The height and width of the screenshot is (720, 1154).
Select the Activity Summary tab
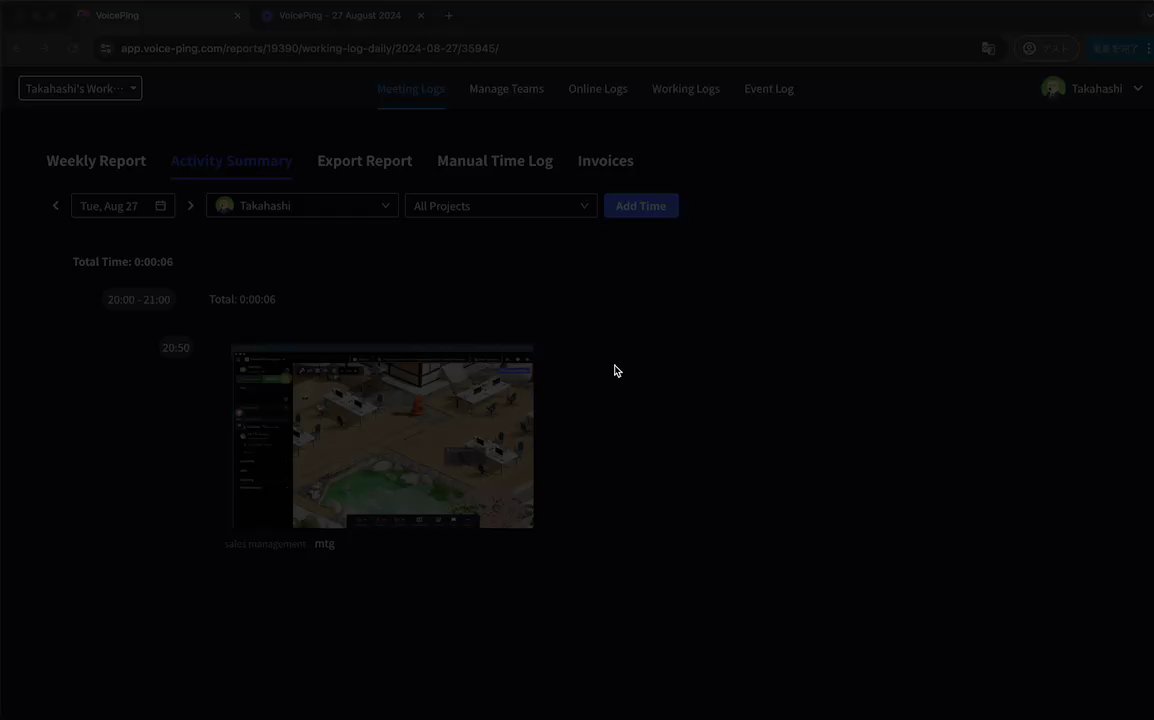click(231, 160)
